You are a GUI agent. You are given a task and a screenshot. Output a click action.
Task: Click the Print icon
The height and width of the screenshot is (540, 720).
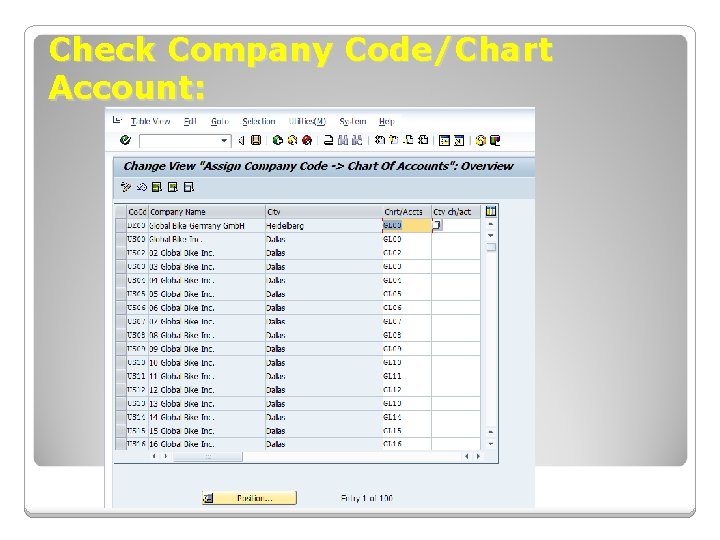click(328, 141)
